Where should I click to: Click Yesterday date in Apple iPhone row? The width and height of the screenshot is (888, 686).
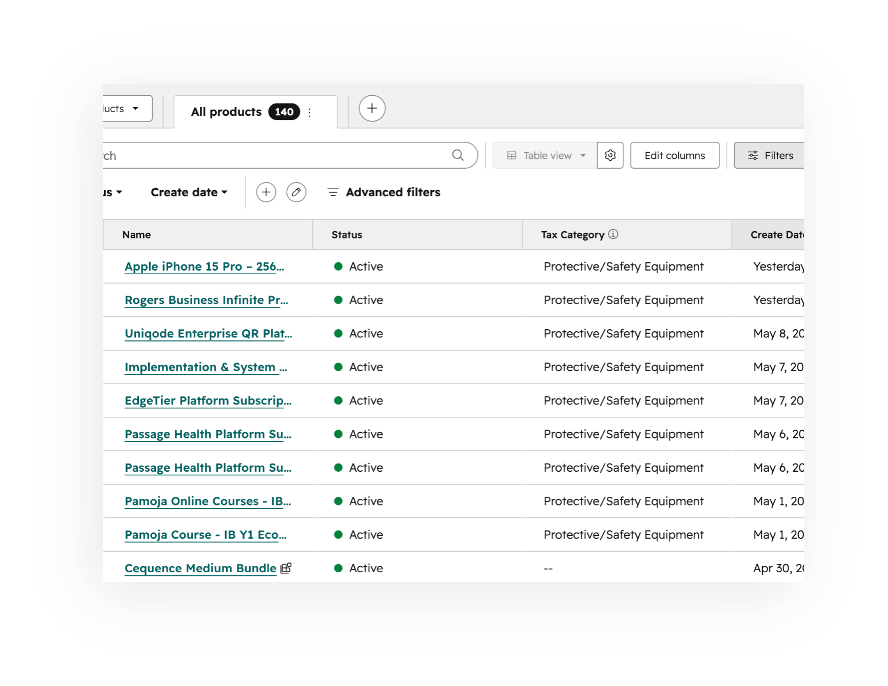(778, 266)
